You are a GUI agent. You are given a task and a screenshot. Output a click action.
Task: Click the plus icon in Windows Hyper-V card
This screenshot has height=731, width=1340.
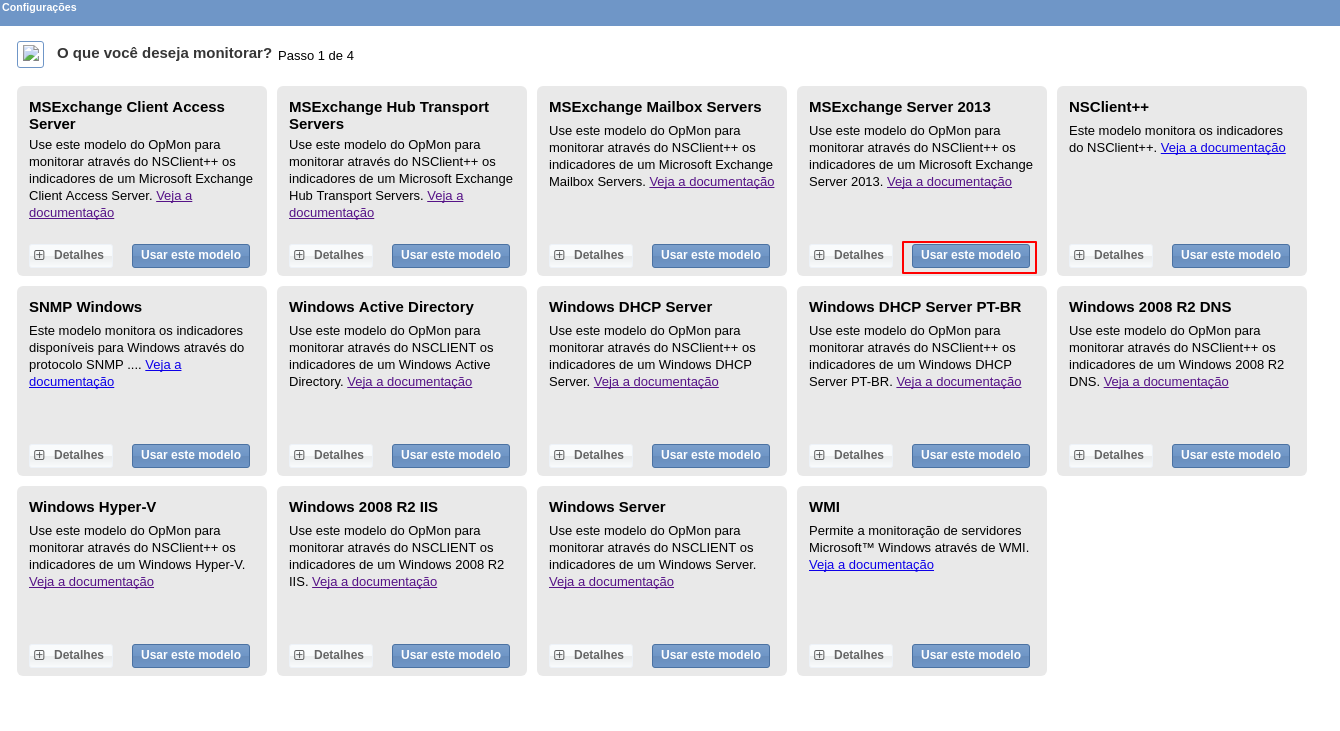coord(39,655)
